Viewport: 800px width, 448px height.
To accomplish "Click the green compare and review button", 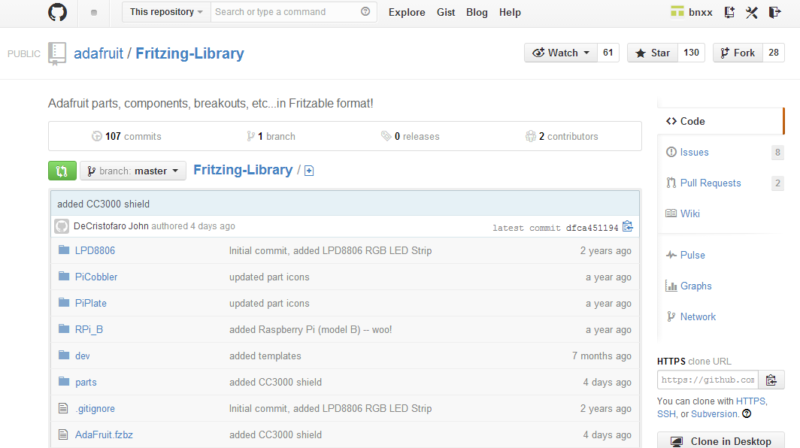I will [62, 171].
